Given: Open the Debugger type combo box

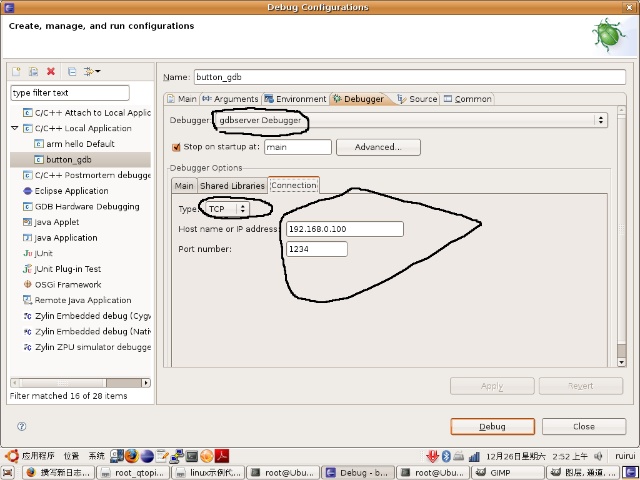Looking at the screenshot, I should point(411,120).
